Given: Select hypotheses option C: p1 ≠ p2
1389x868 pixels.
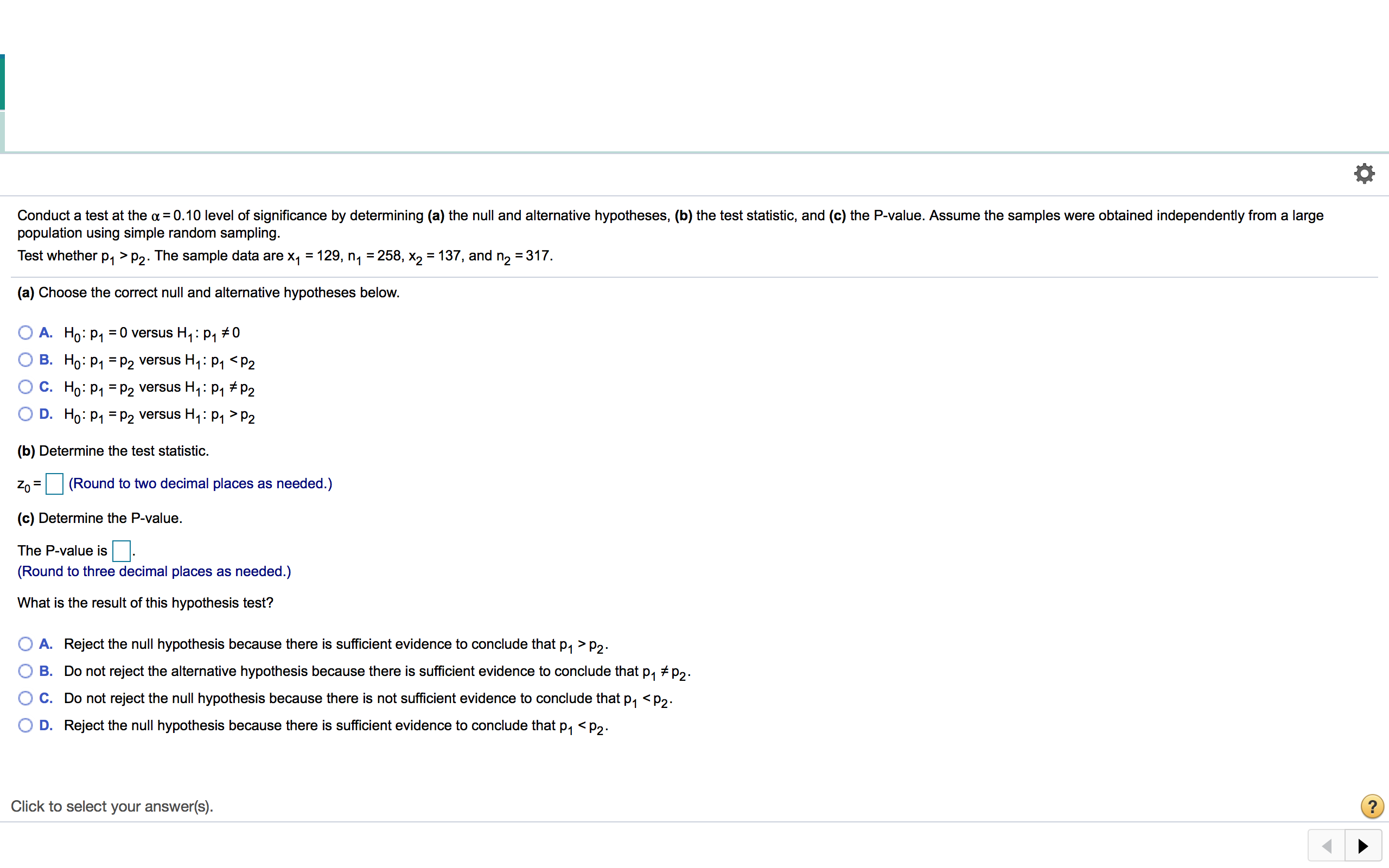Looking at the screenshot, I should pyautogui.click(x=26, y=387).
